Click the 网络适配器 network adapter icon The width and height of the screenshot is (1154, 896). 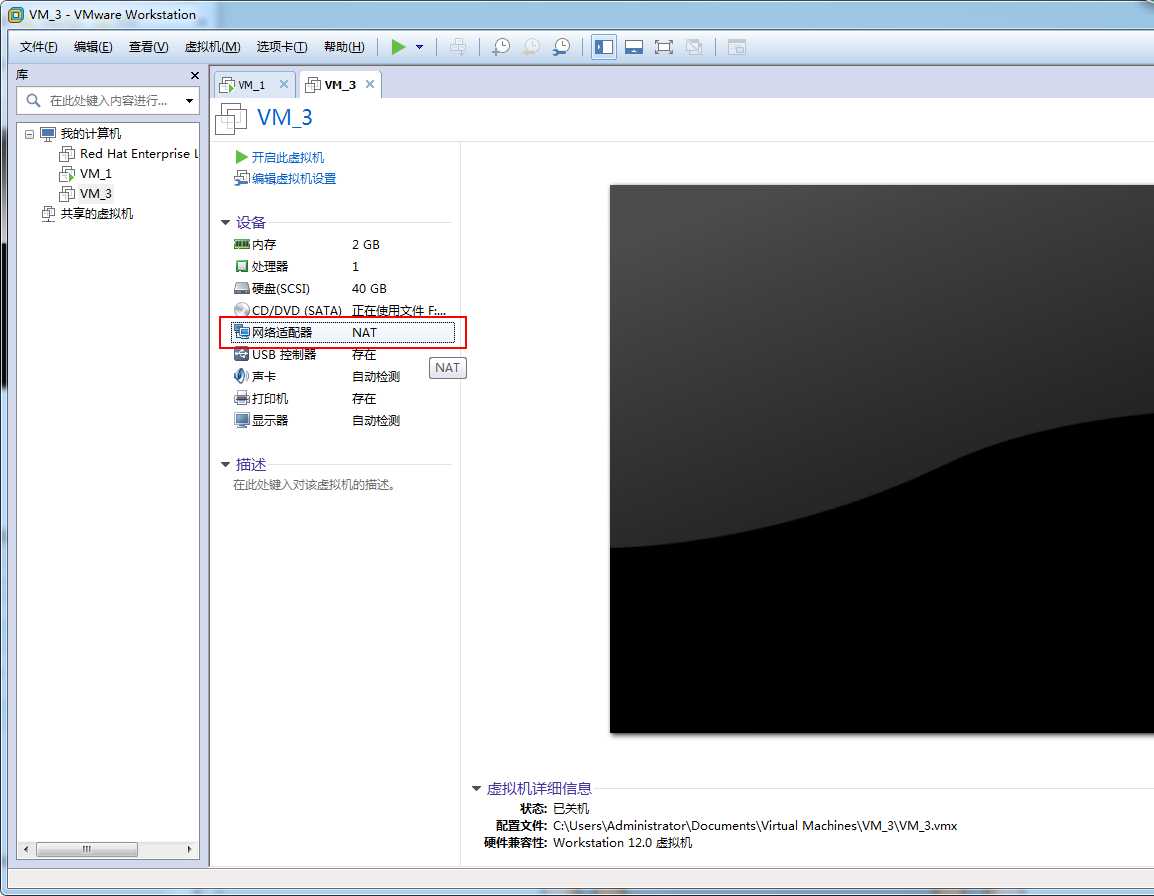coord(241,332)
